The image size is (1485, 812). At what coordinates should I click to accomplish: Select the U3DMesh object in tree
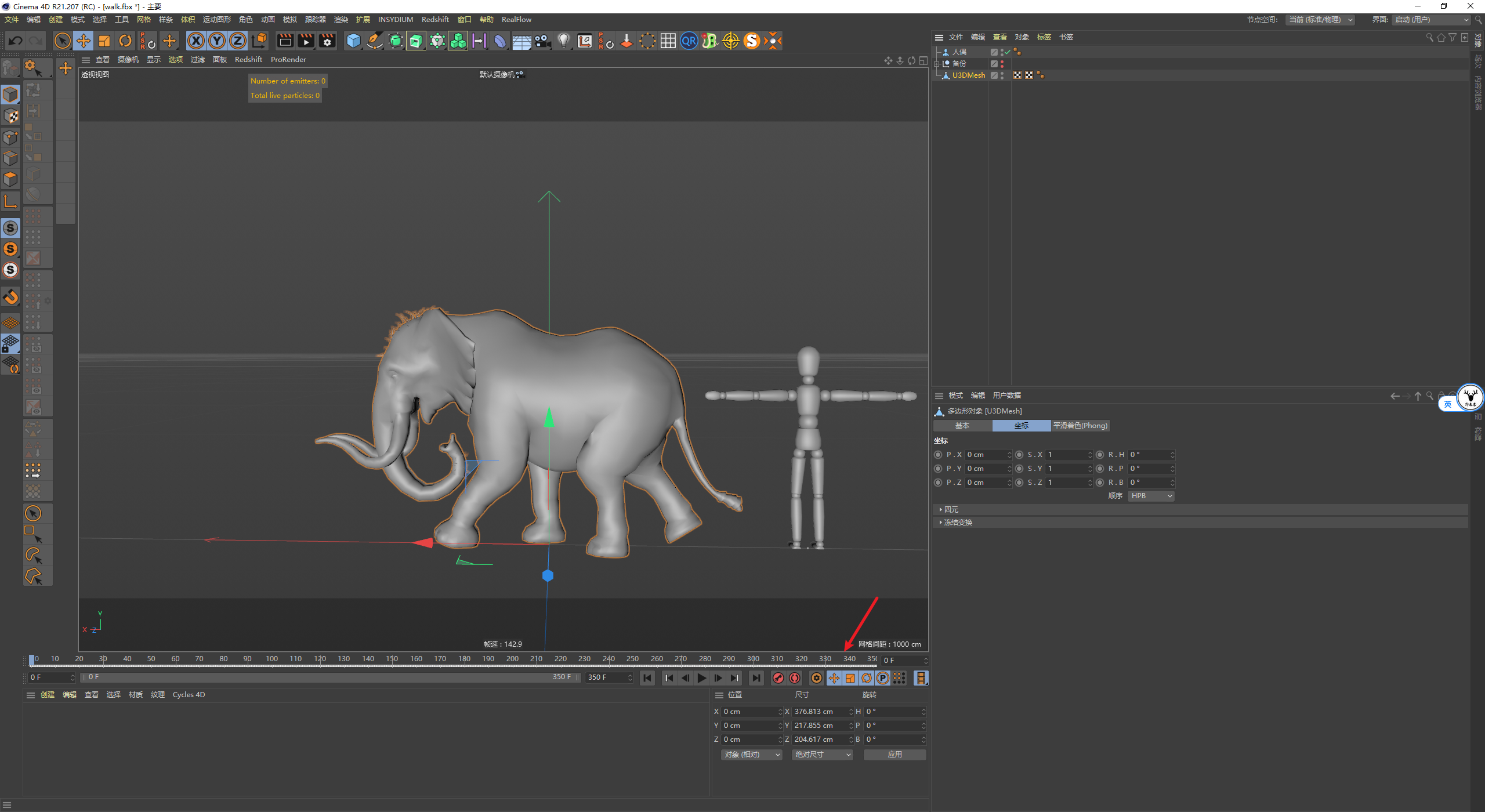(968, 75)
